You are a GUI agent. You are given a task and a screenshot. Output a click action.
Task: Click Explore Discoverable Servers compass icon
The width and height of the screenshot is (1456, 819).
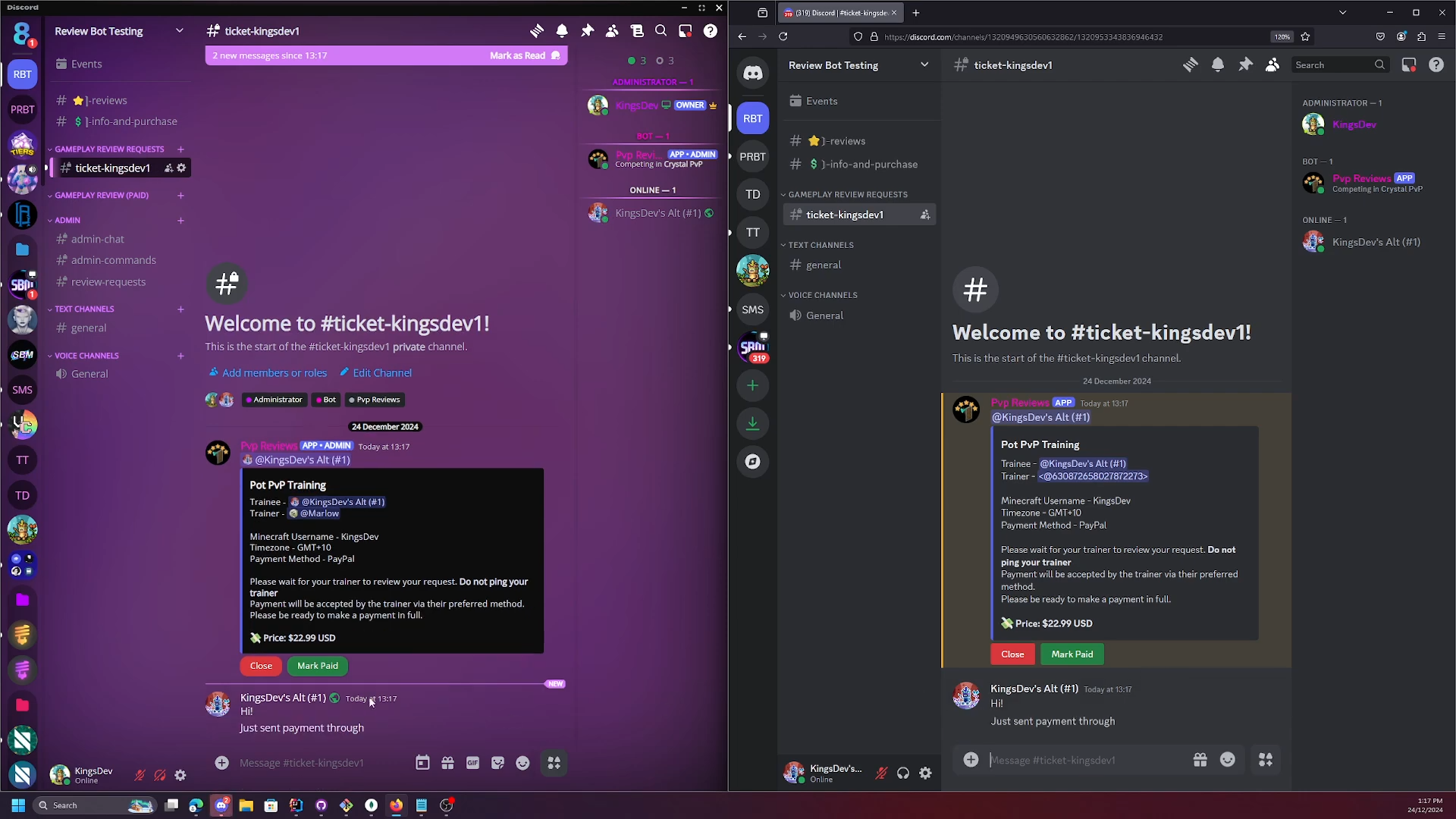pyautogui.click(x=752, y=462)
